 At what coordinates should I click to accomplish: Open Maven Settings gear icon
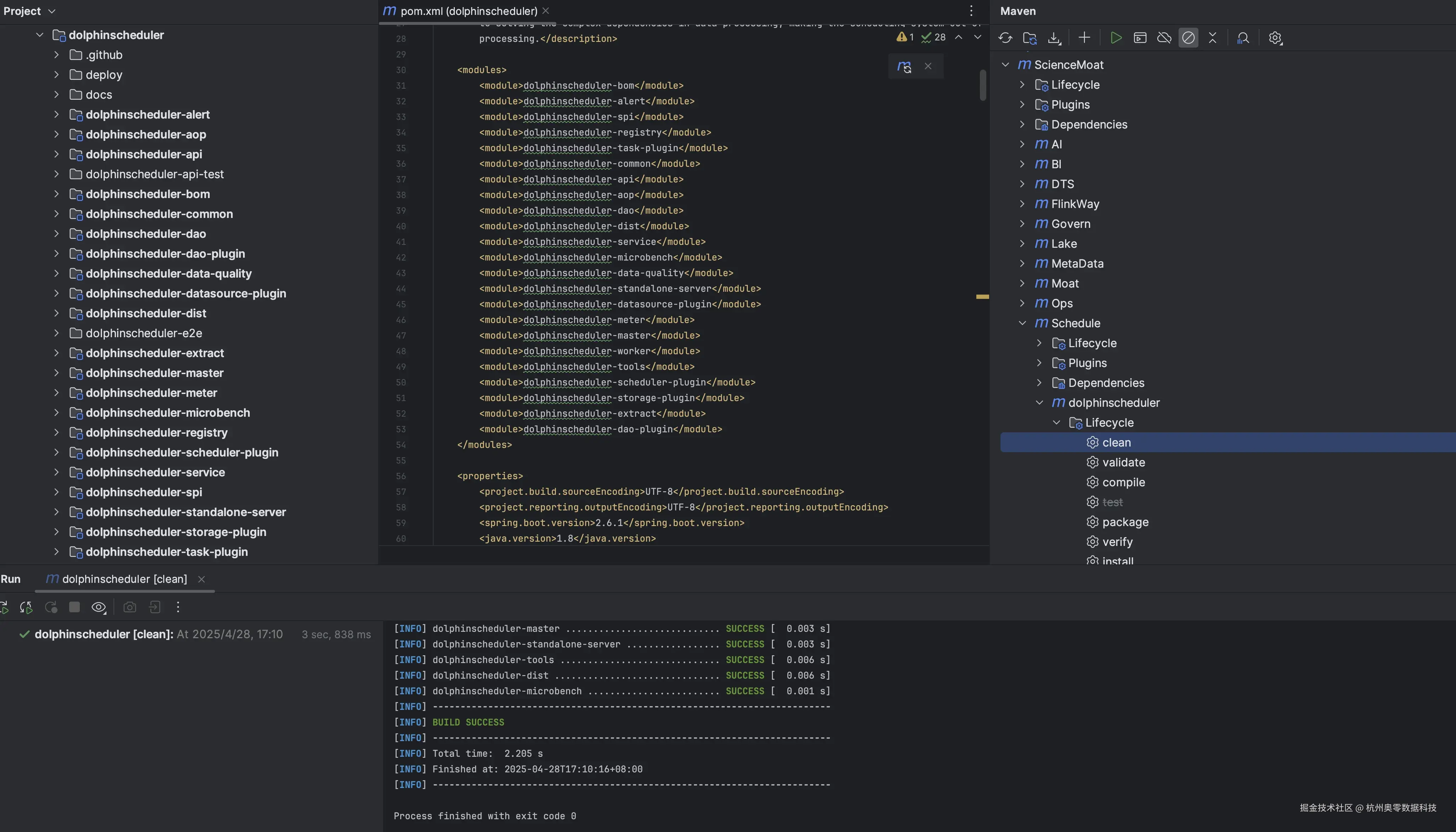pyautogui.click(x=1275, y=38)
